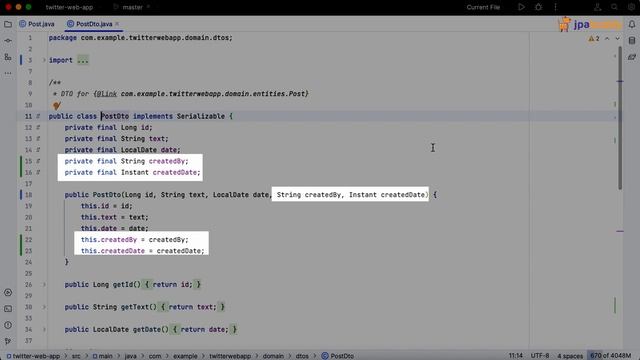
Task: Go to previous highlighted problem arrow
Action: click(x=607, y=38)
